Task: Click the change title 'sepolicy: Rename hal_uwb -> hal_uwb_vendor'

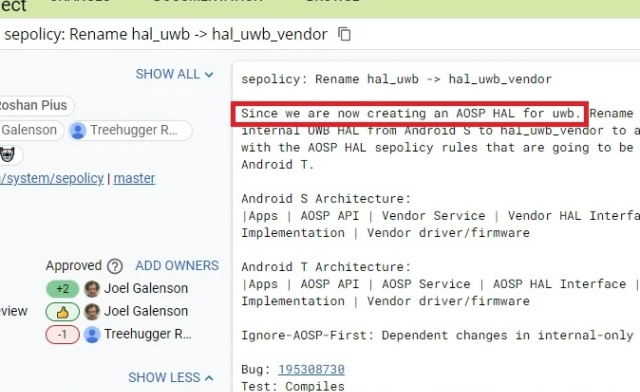Action: pos(166,35)
